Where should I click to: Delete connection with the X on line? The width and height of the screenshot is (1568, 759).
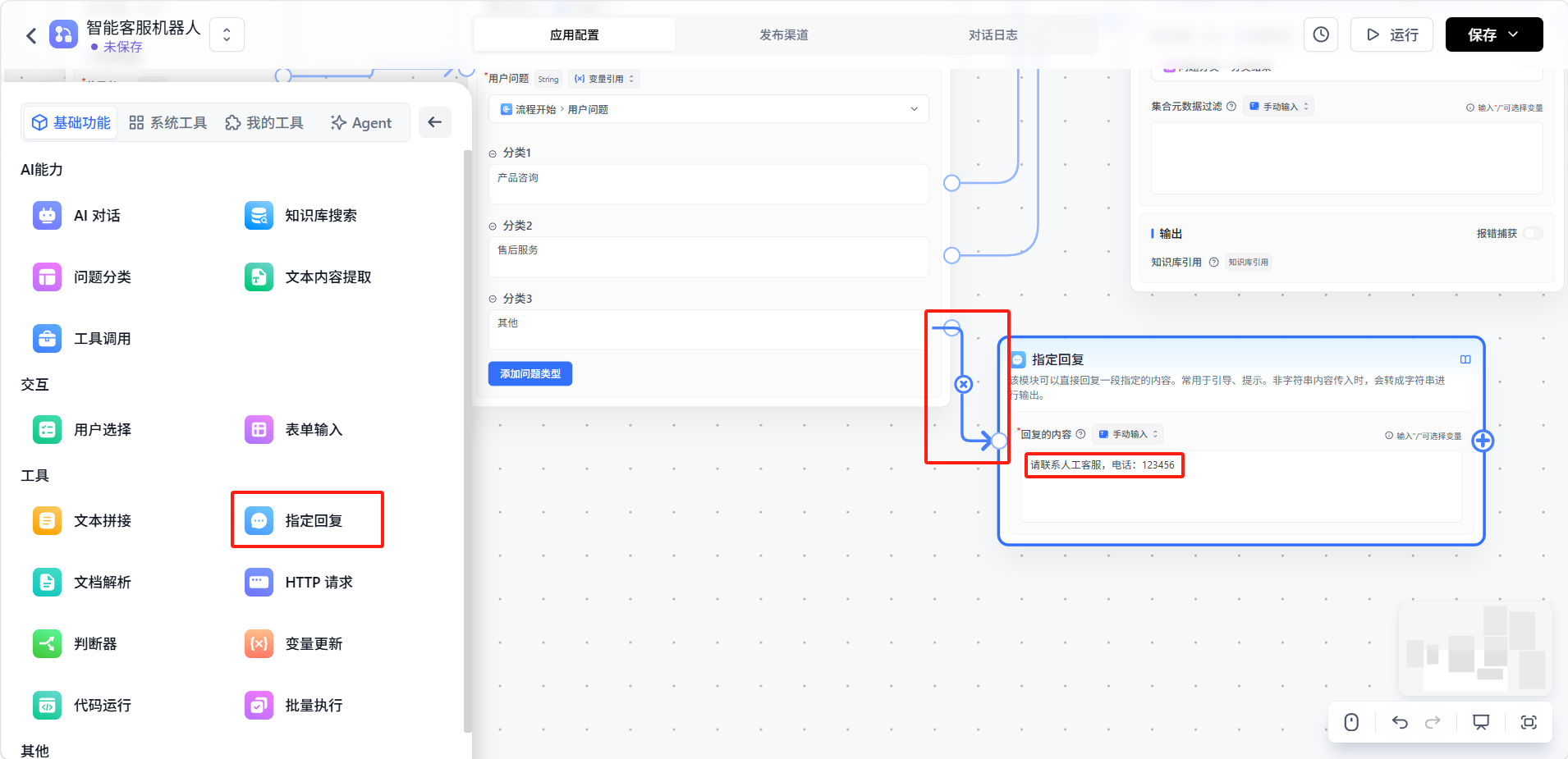(964, 384)
